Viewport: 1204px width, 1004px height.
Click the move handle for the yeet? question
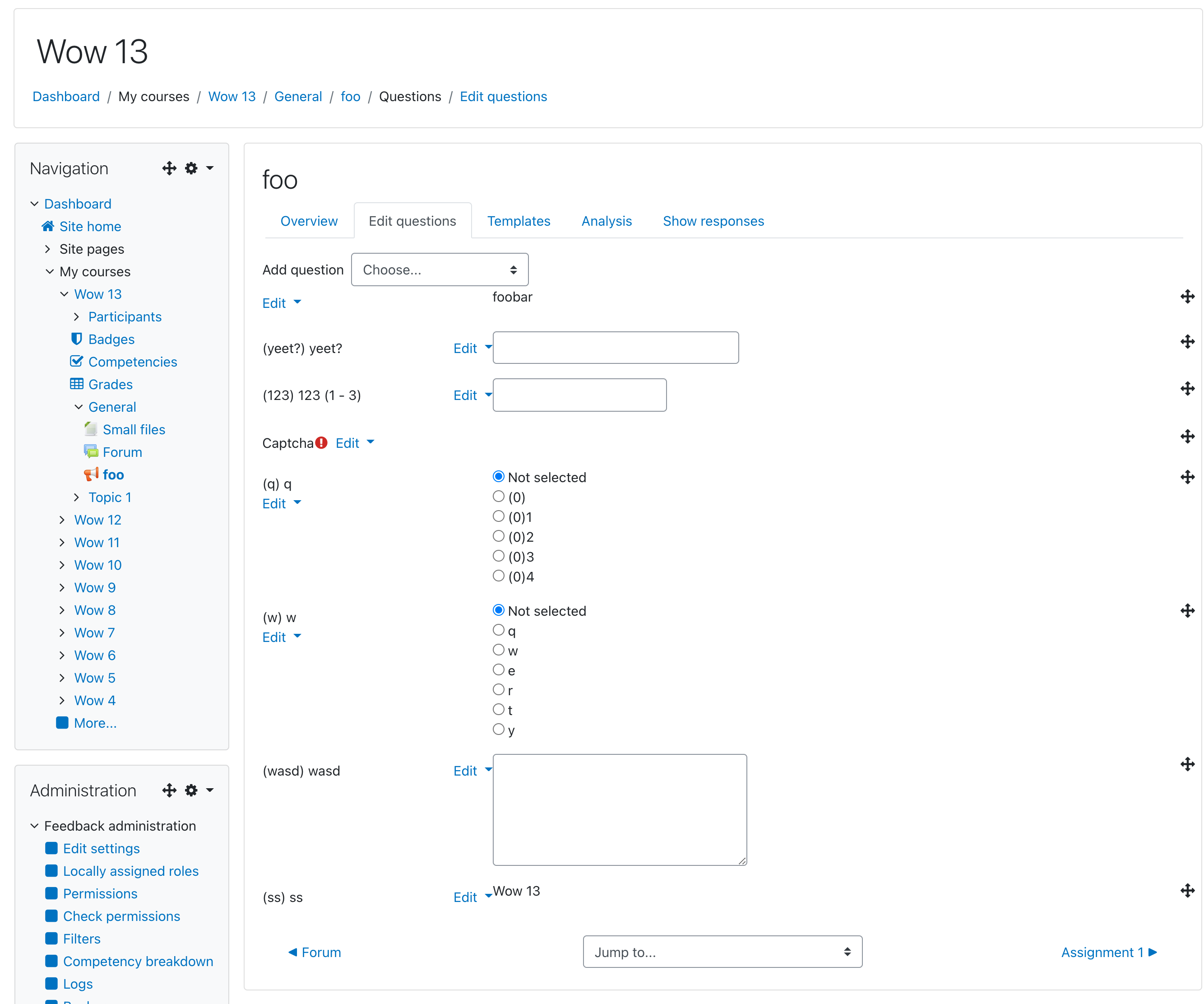point(1187,342)
